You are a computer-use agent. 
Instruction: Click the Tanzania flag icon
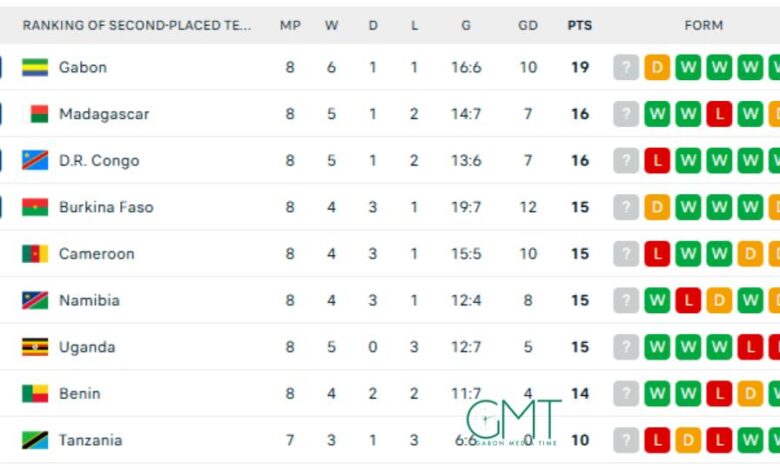coord(35,440)
